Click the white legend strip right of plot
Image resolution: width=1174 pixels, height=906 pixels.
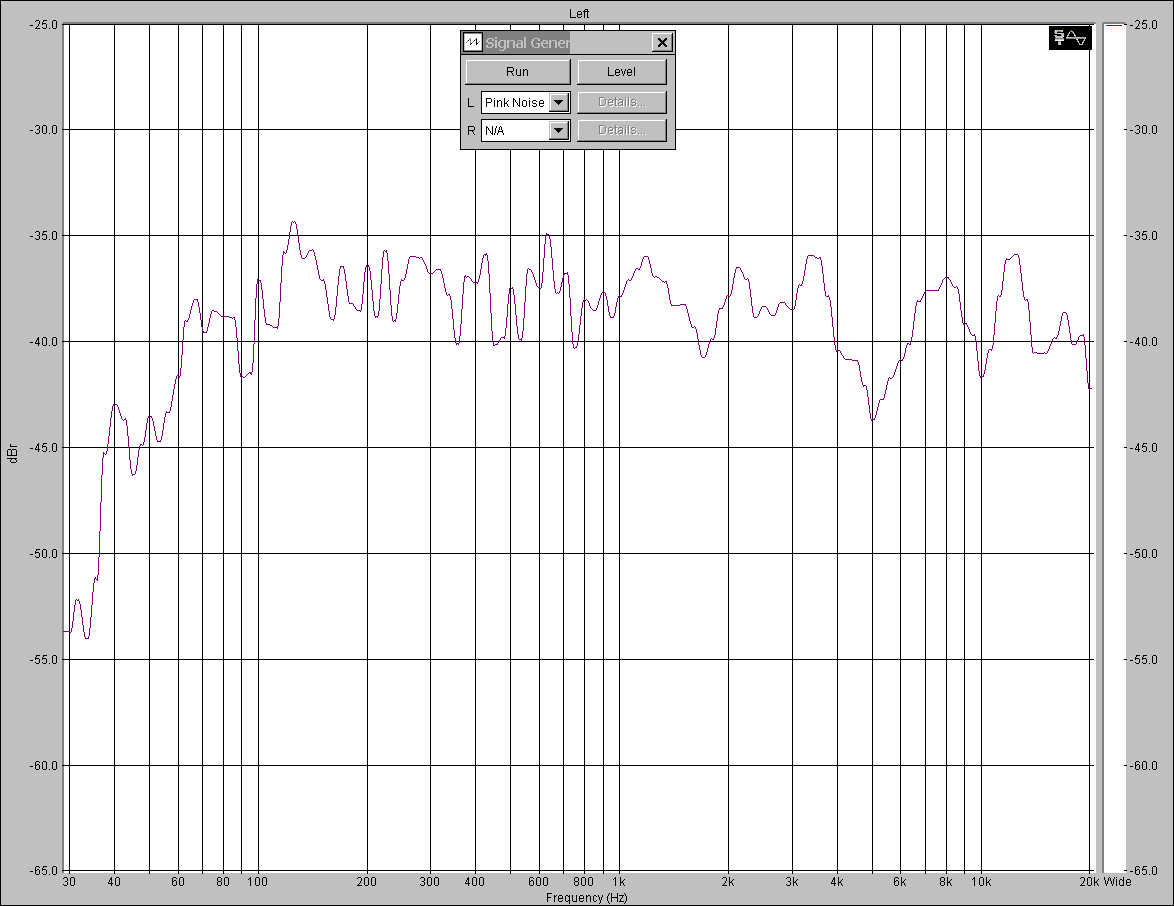coord(1114,449)
